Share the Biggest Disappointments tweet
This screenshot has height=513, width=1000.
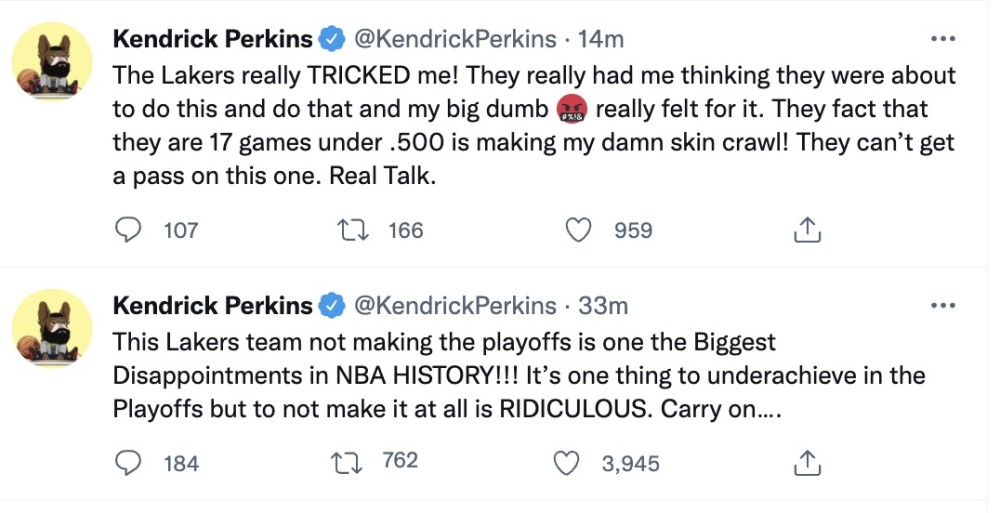pos(807,463)
